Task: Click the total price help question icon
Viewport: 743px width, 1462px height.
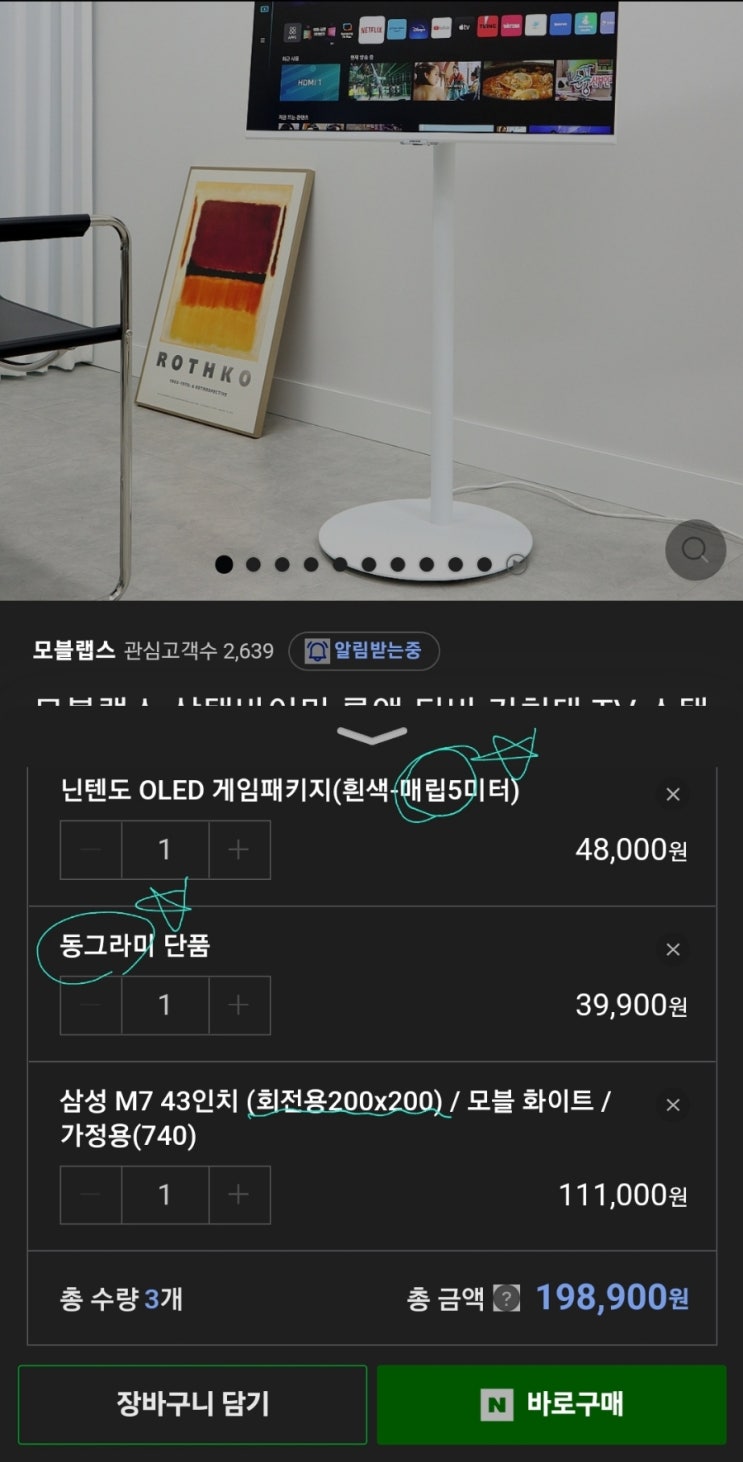Action: click(507, 1299)
